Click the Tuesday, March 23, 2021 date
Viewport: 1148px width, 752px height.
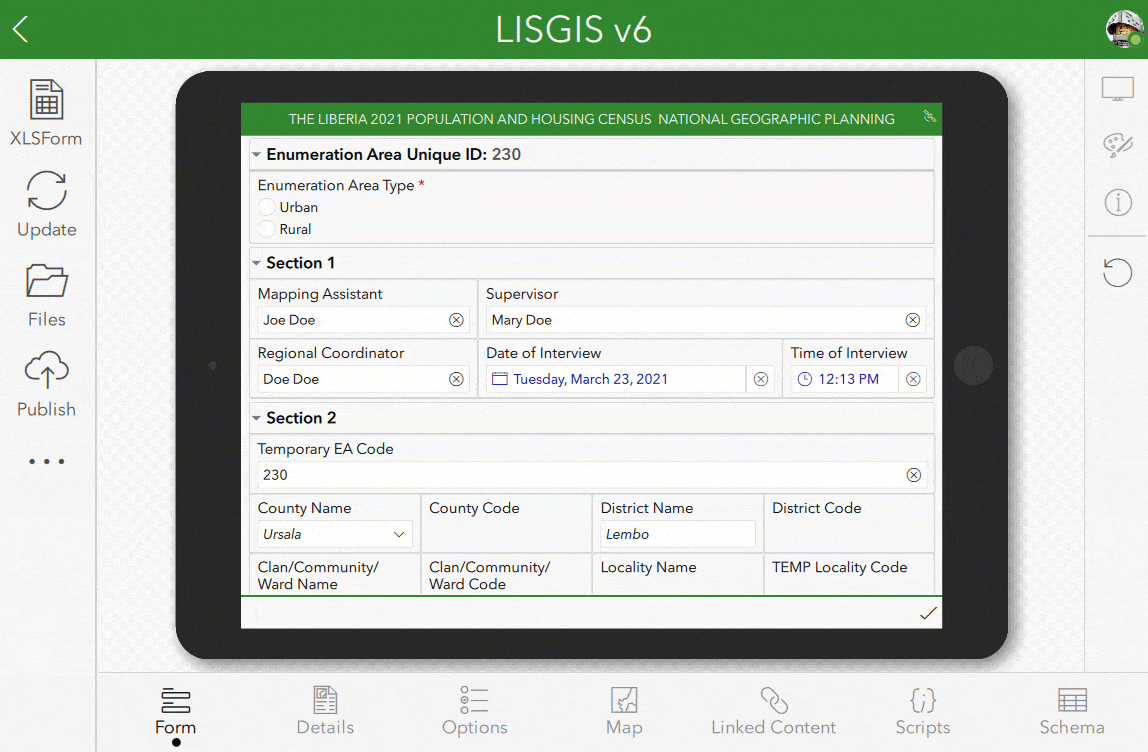point(590,379)
